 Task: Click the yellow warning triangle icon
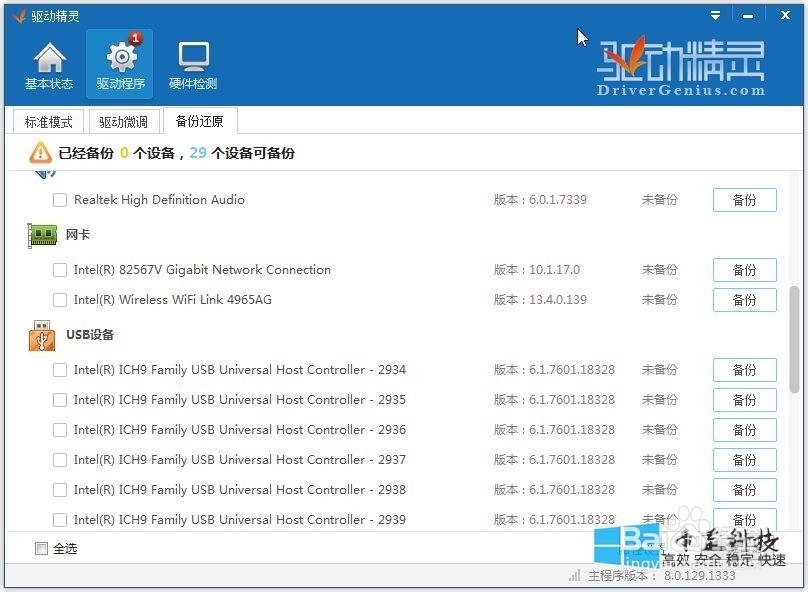[41, 152]
